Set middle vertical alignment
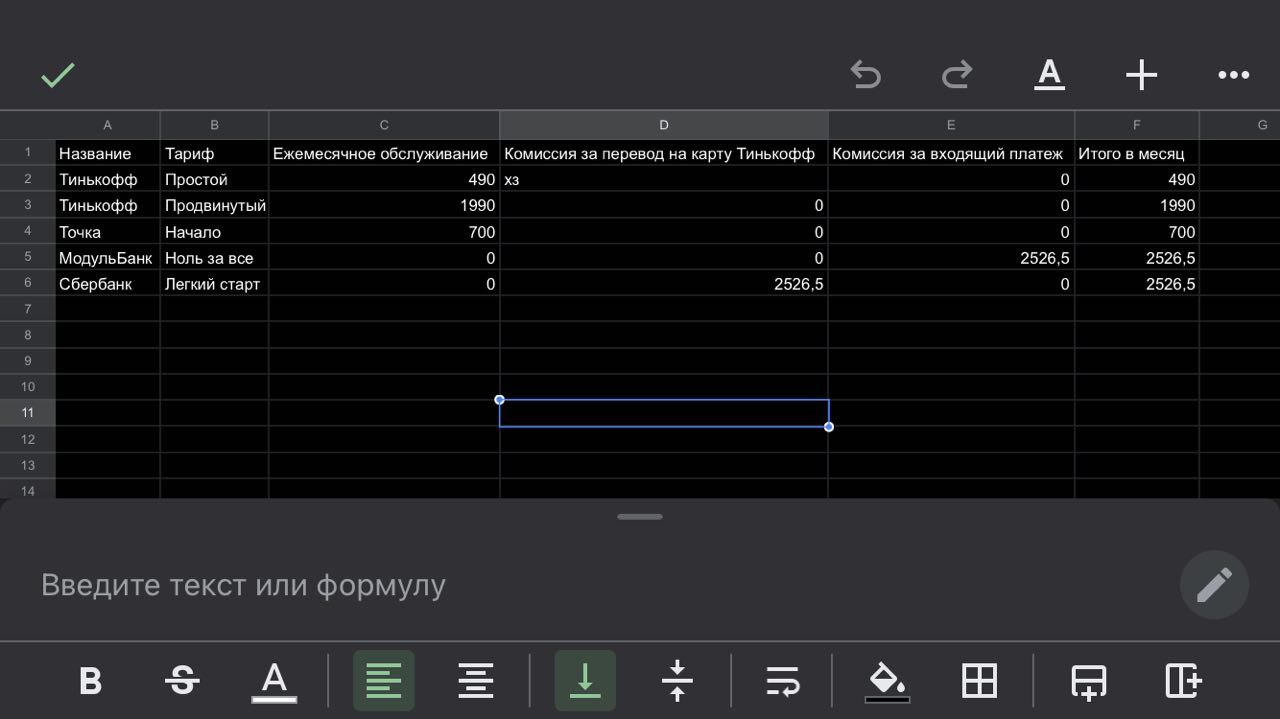This screenshot has width=1280, height=719. pos(677,681)
